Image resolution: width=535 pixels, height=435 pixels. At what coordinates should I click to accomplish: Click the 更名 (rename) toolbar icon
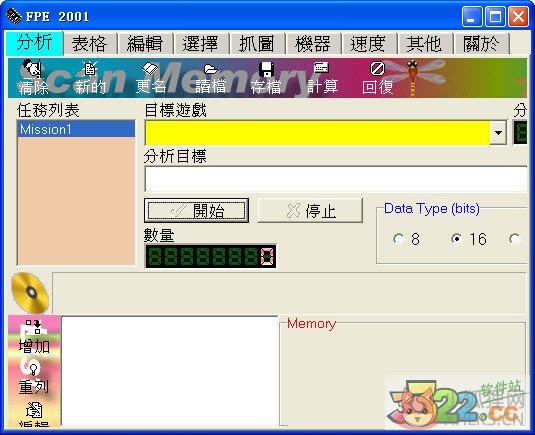150,78
